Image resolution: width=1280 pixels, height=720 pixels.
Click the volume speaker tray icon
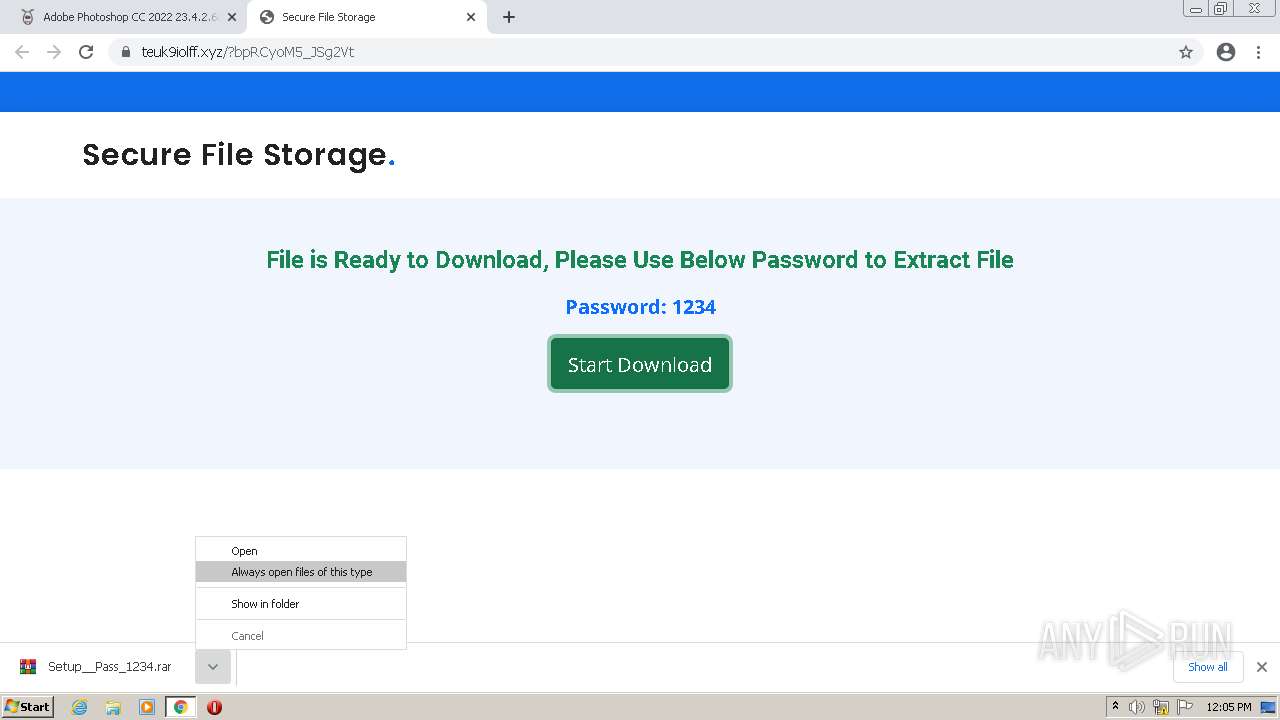tap(1137, 707)
